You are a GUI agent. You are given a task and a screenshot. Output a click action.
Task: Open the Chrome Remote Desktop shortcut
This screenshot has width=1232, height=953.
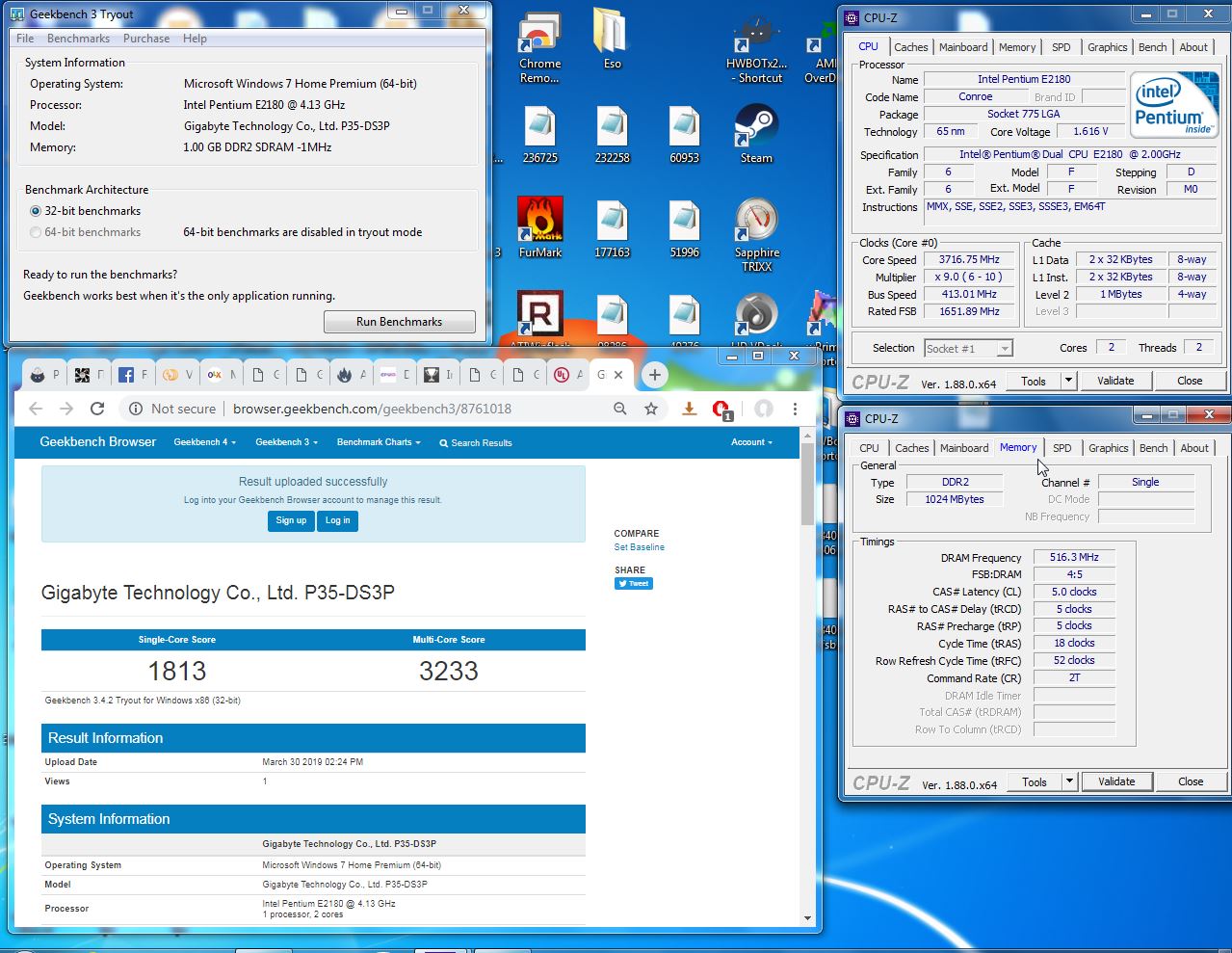coord(539,46)
